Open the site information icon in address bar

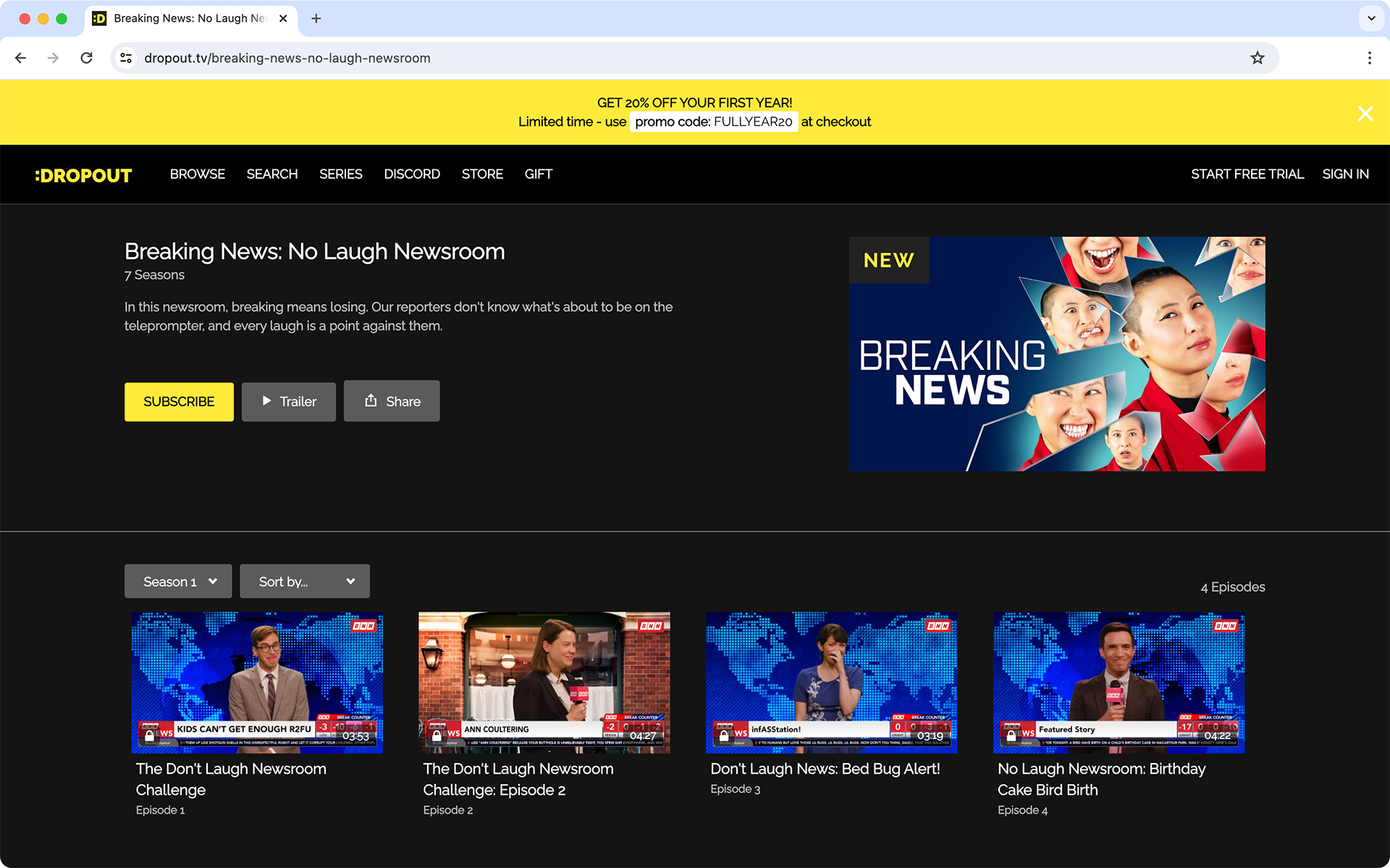tap(126, 58)
